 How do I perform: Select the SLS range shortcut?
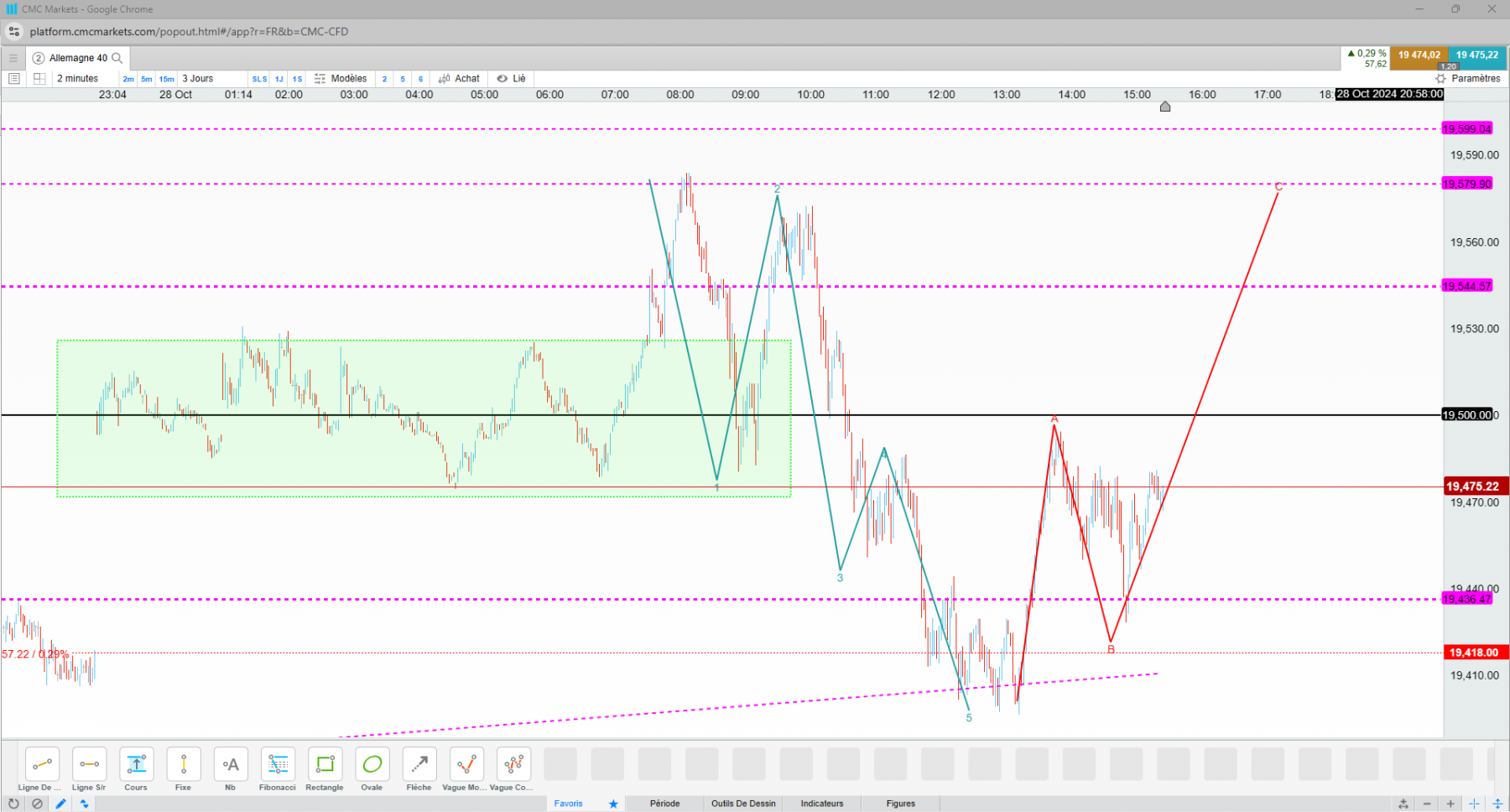pos(260,79)
